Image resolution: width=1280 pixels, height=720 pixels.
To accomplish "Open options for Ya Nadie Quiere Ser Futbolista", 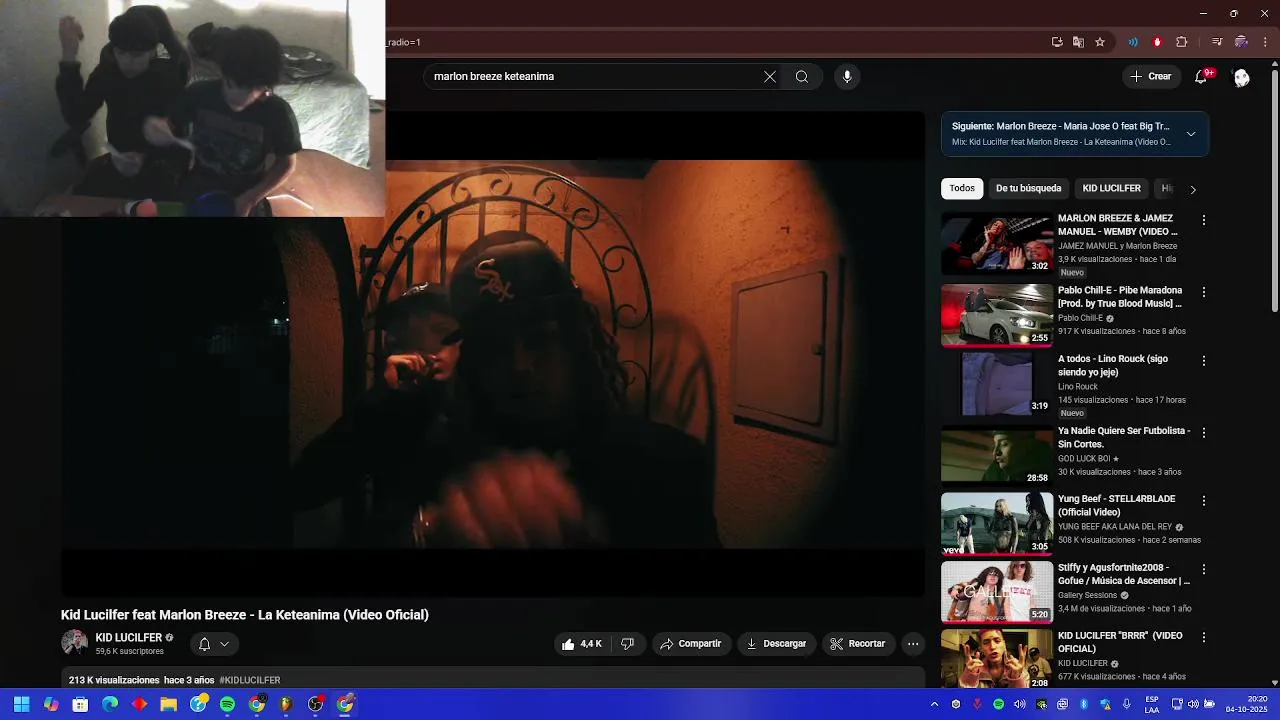I will 1204,433.
